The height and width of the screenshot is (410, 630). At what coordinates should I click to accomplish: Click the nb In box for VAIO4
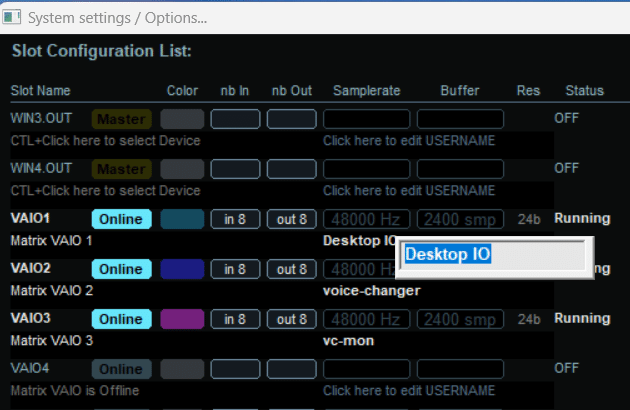tap(235, 369)
